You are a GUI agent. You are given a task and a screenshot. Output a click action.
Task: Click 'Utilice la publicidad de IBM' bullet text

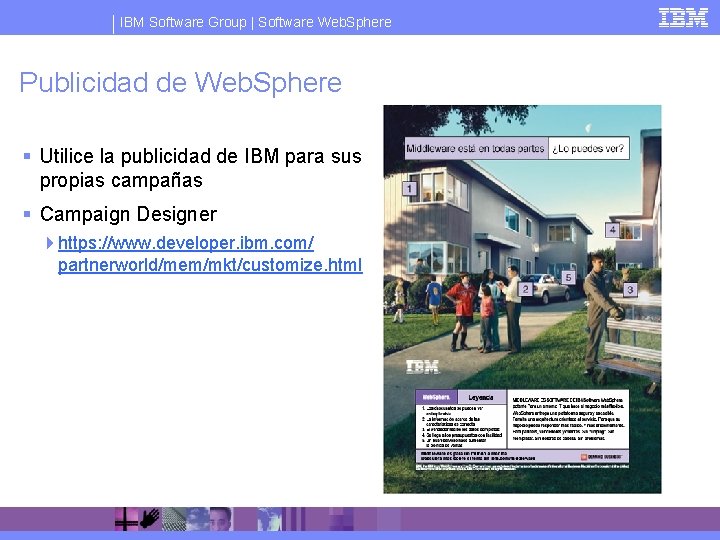point(201,168)
